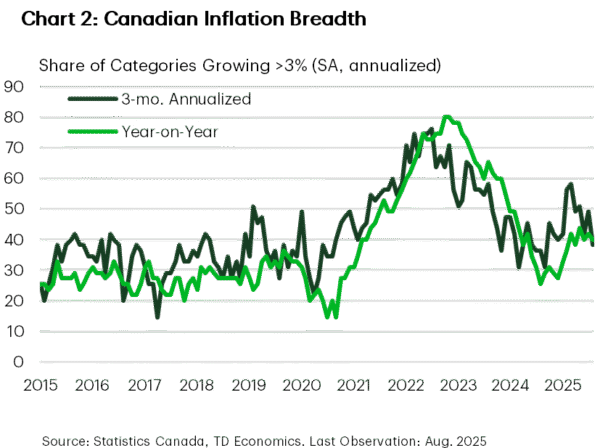Click the 2015 label on the x-axis
Image resolution: width=600 pixels, height=448 pixels.
[x=39, y=384]
